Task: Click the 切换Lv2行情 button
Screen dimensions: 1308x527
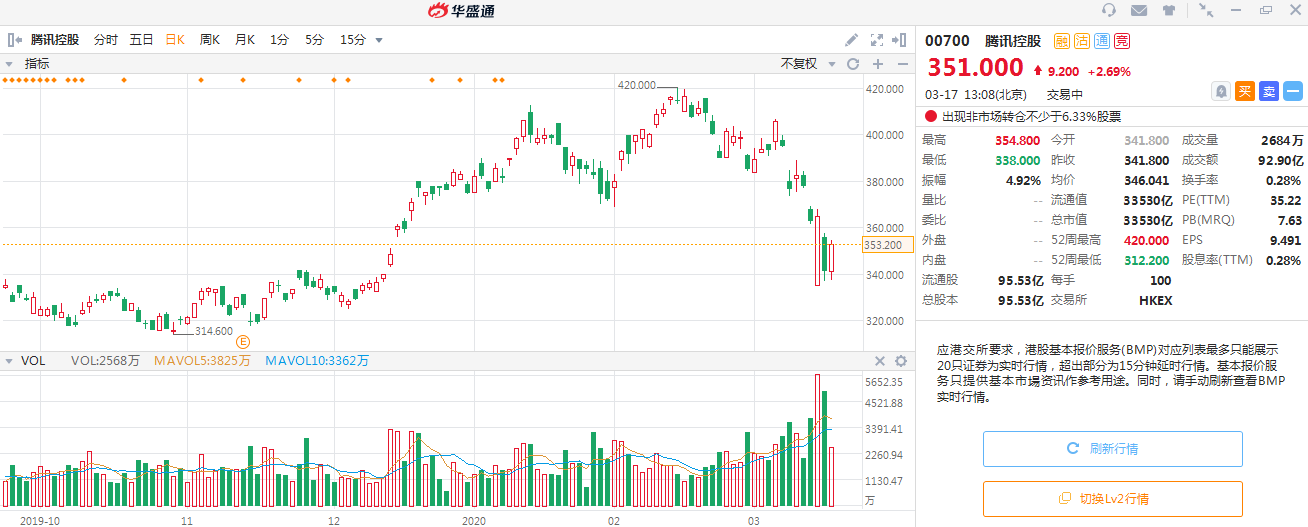Action: click(x=1112, y=498)
